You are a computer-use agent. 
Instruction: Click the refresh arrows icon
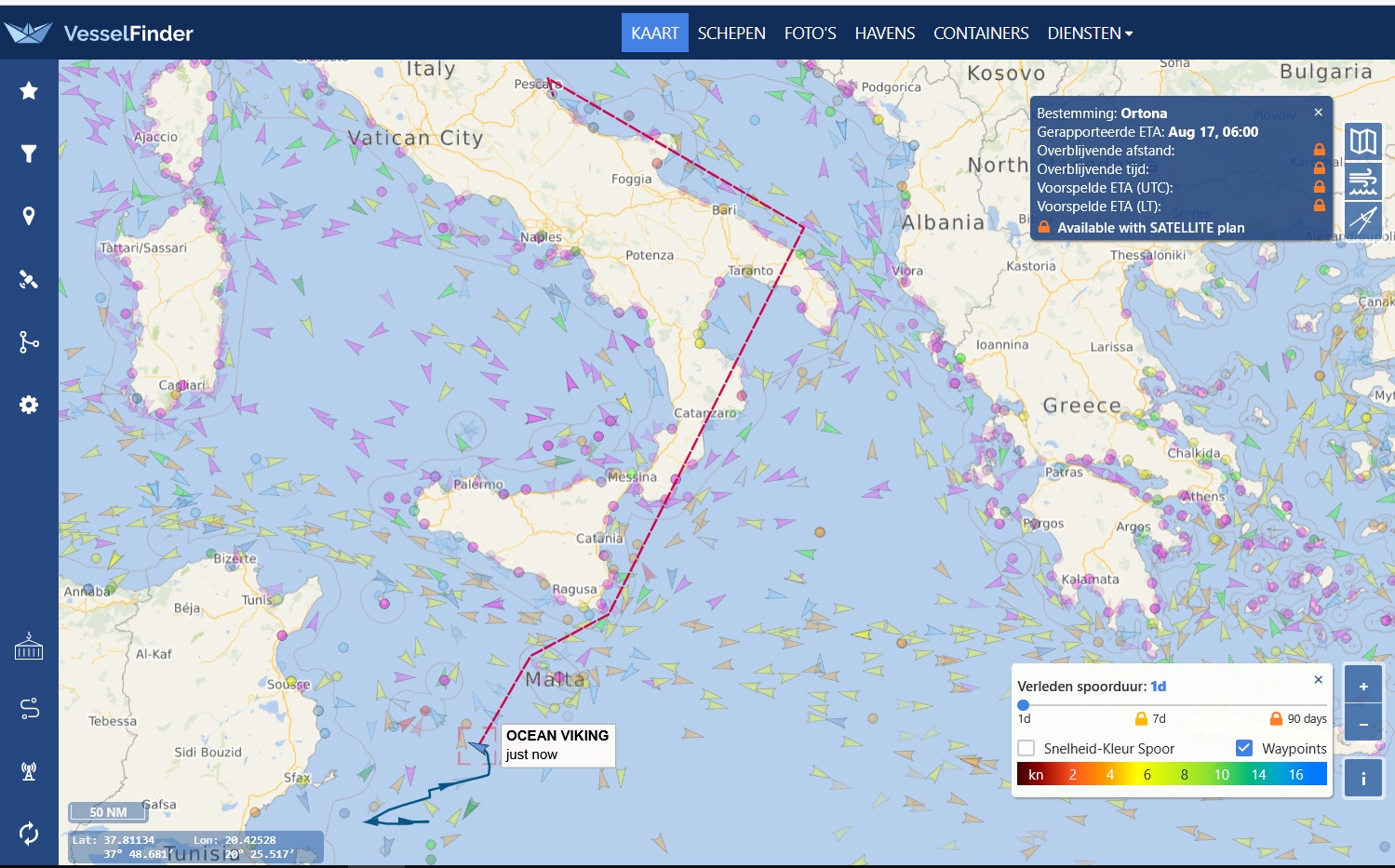point(29,834)
